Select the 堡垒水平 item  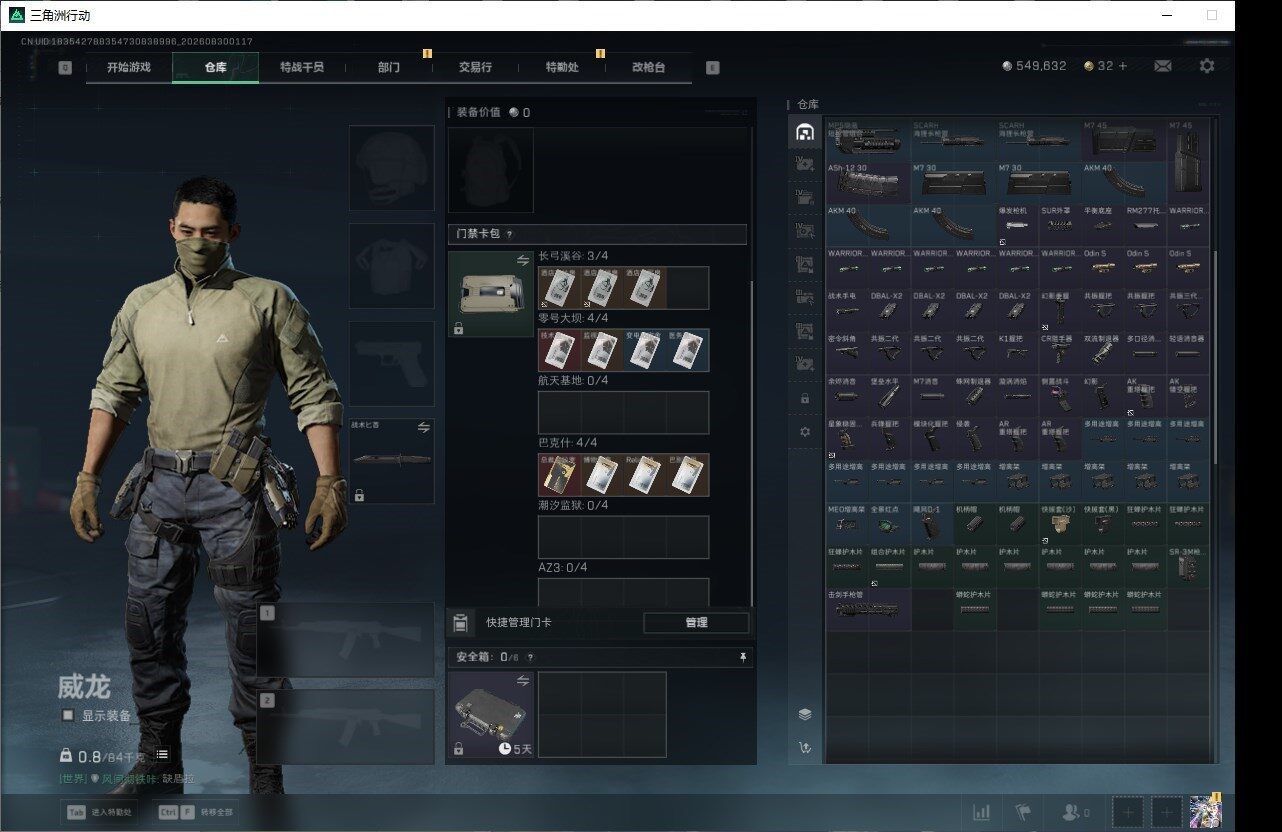click(x=889, y=396)
